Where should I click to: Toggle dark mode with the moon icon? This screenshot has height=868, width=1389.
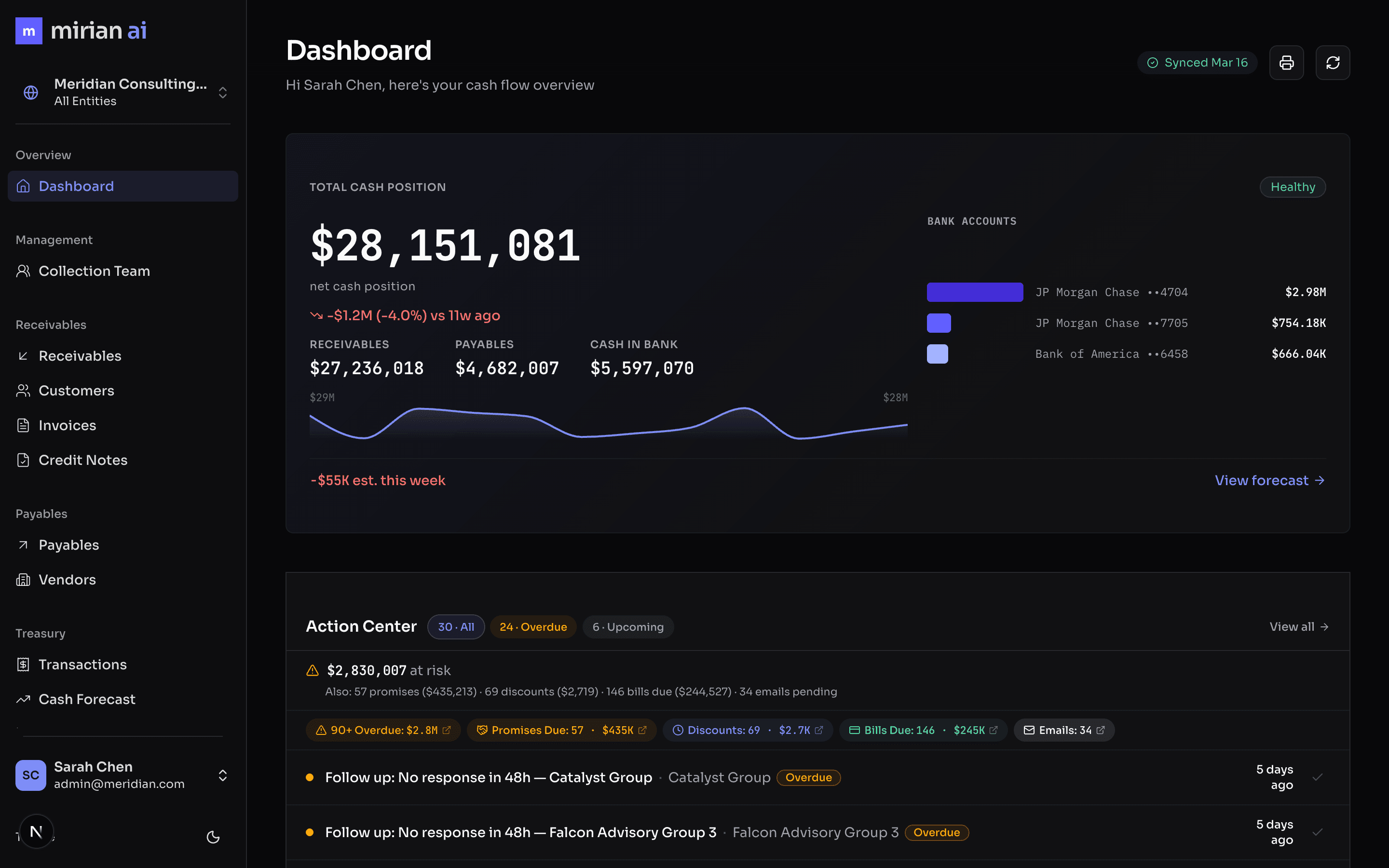(x=213, y=837)
